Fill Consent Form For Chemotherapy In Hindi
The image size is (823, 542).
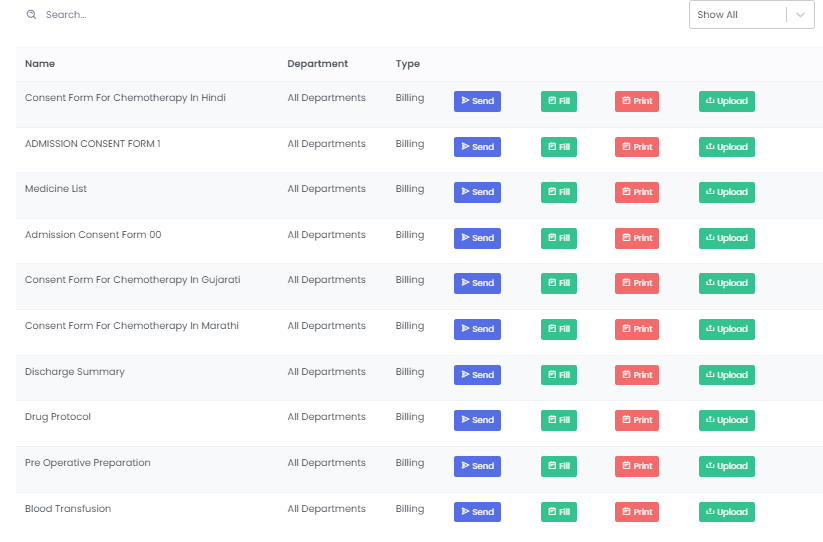[558, 101]
